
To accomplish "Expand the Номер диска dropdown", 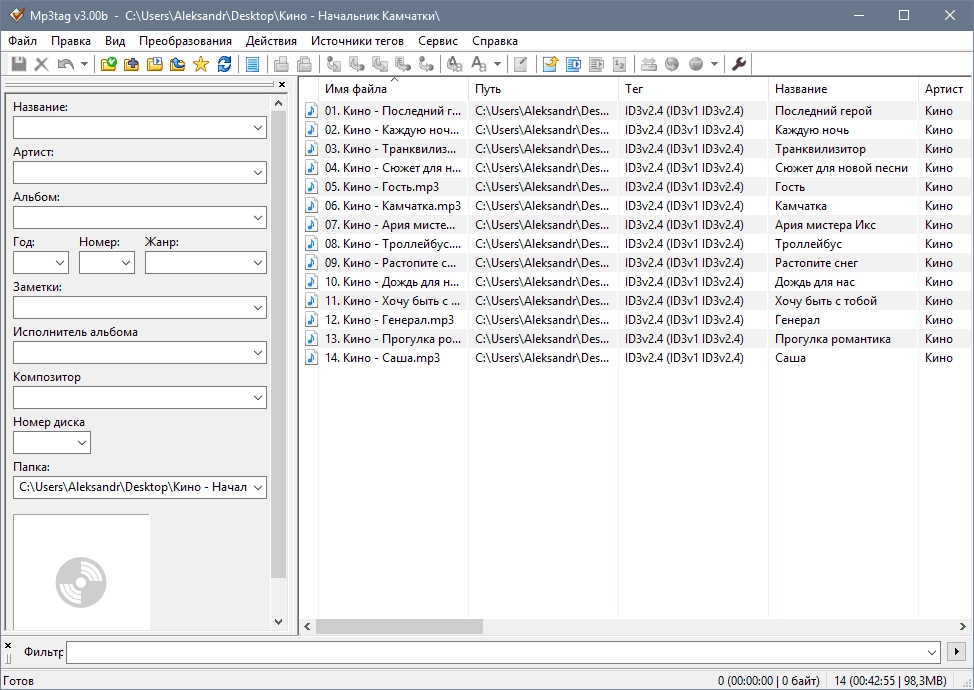I will pos(82,443).
